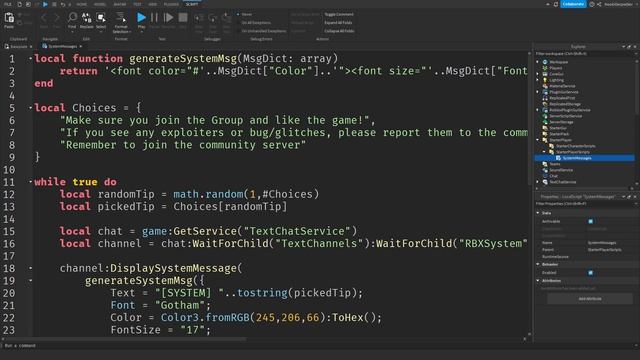Click the Expand All Folds action
This screenshot has height=360, width=640.
(338, 23)
